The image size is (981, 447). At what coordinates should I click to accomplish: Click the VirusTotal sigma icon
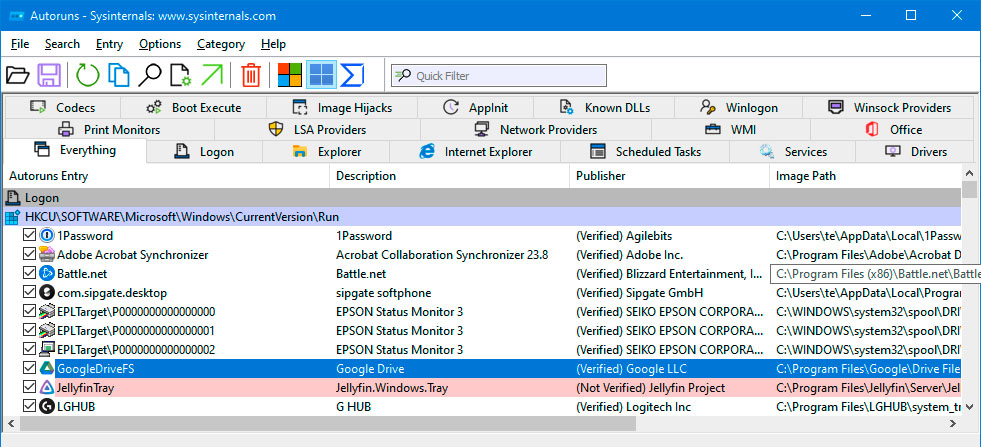pos(352,75)
